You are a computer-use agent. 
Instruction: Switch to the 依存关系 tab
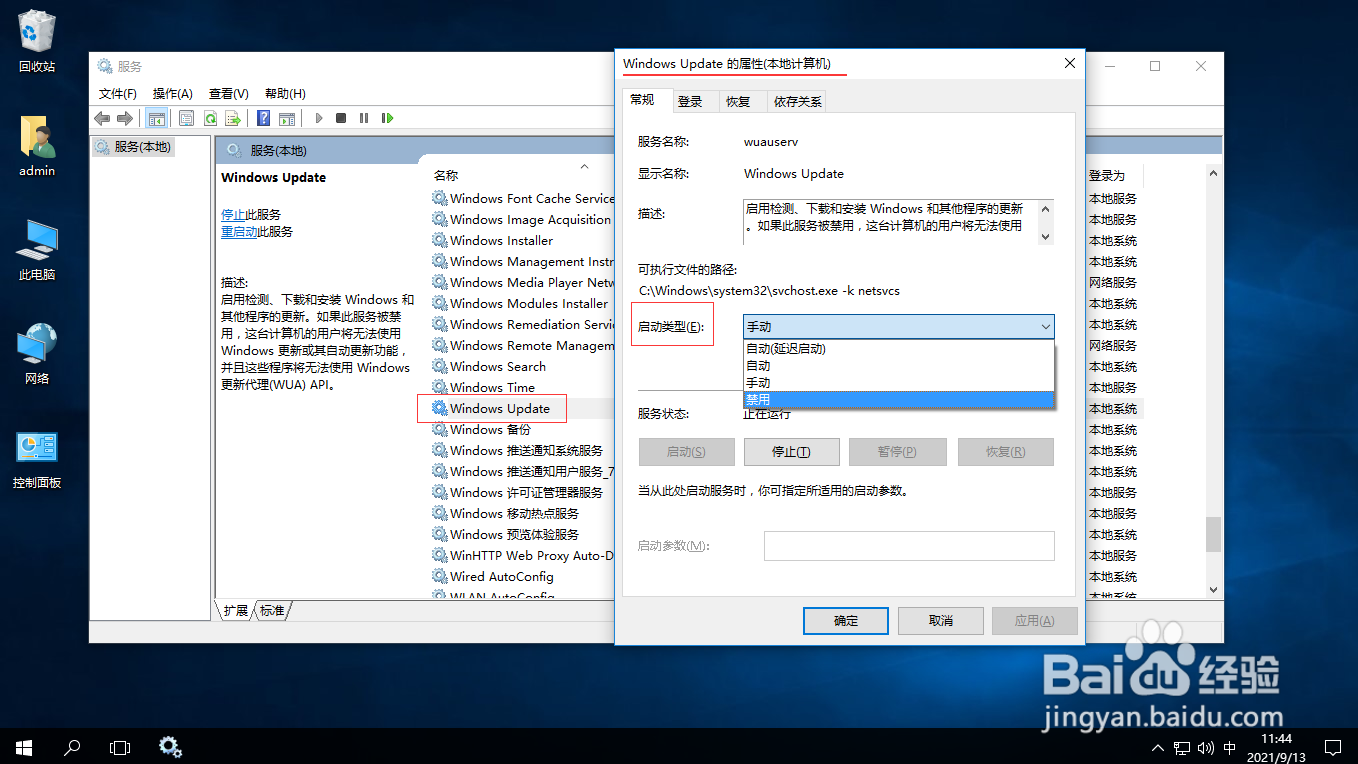798,101
